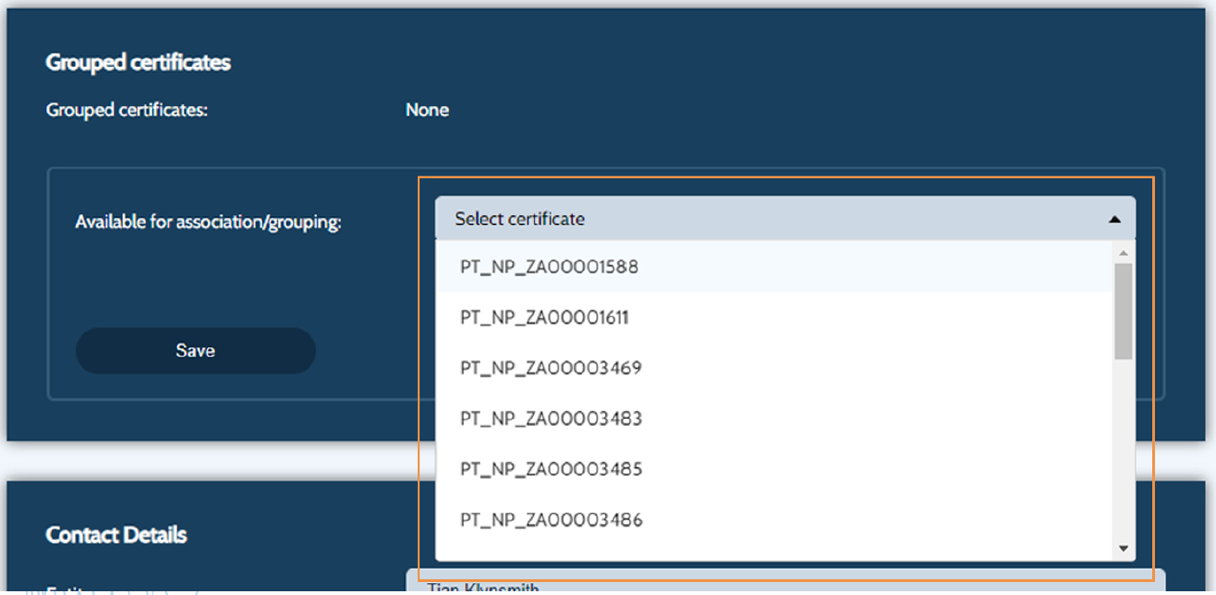1216x595 pixels.
Task: Click the certificate list scrollbar thumb
Action: pyautogui.click(x=1123, y=310)
